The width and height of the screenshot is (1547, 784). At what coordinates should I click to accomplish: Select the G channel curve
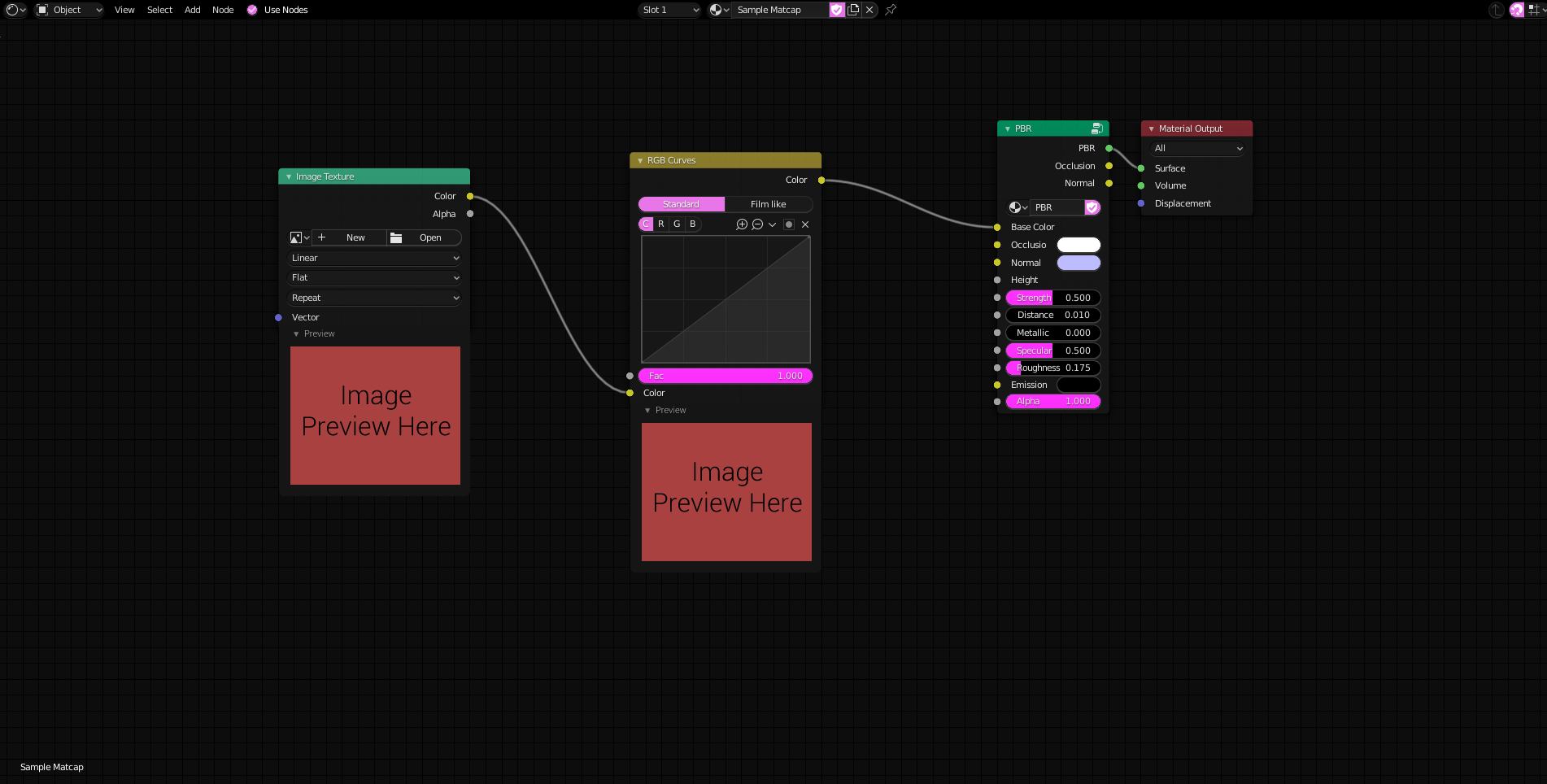point(677,224)
